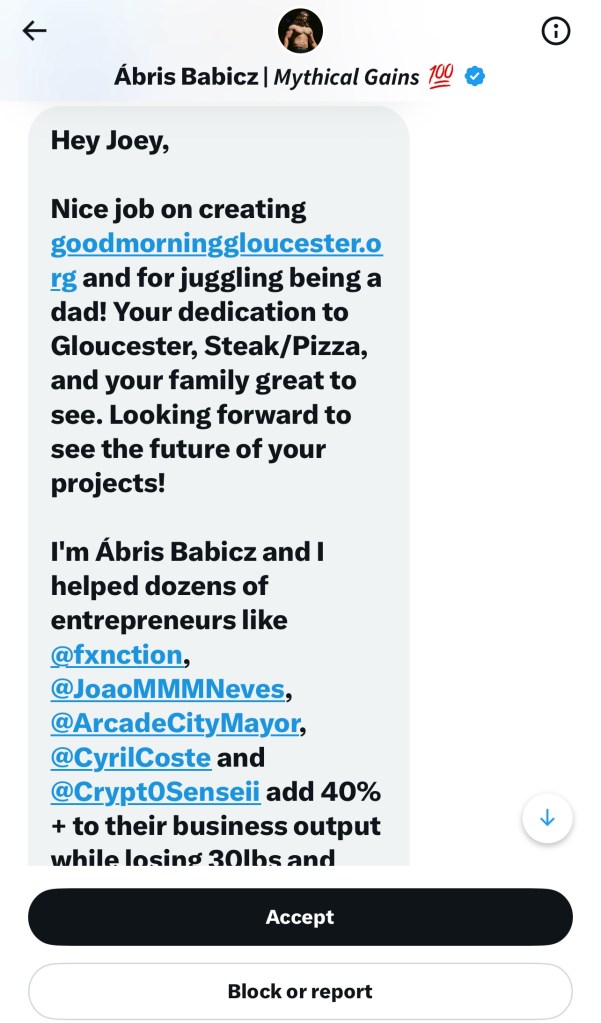The image size is (601, 1023).
Task: Tap the blue verified badge
Action: click(x=475, y=77)
